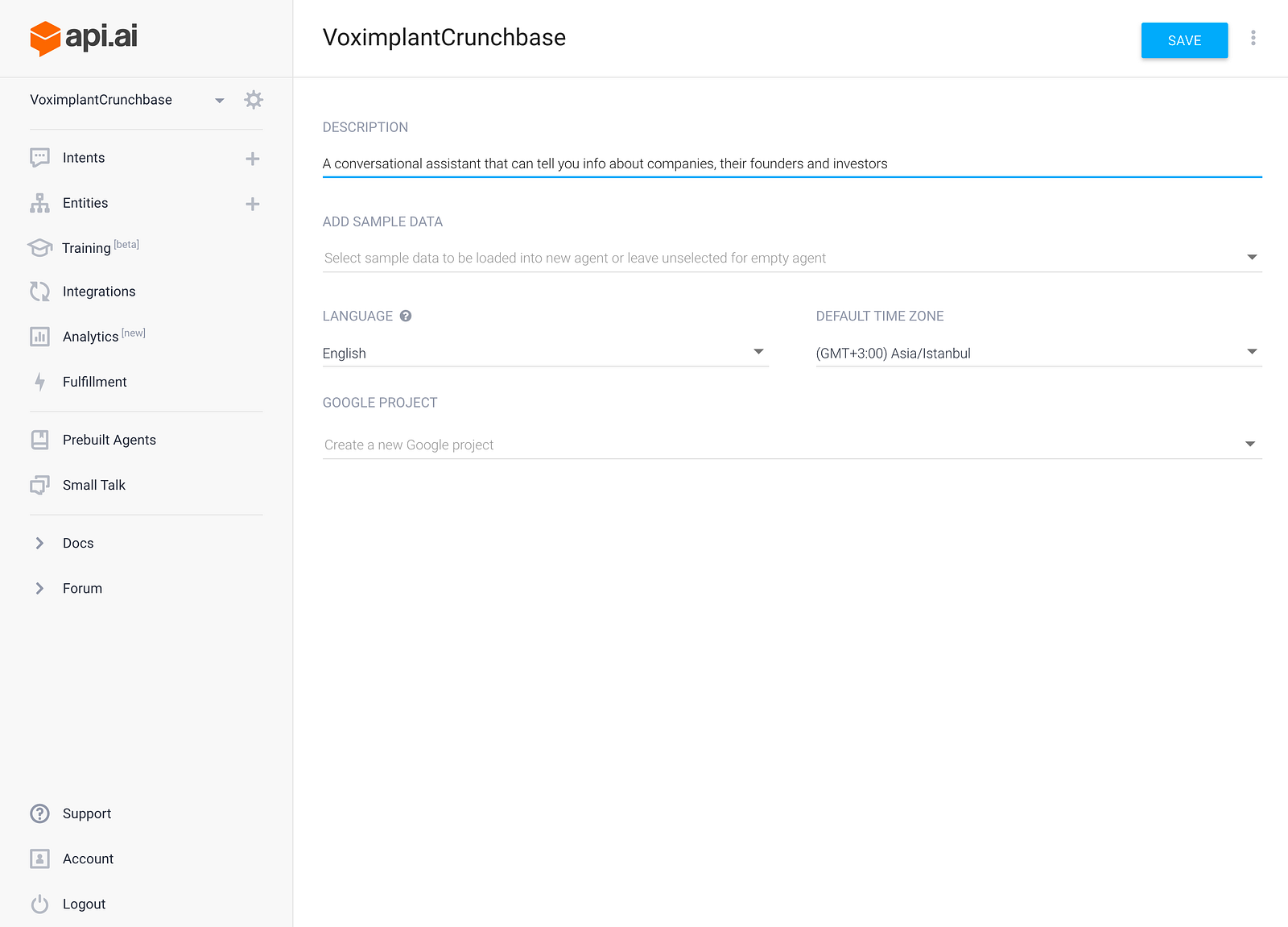1288x927 pixels.
Task: Open the Add Sample Data dropdown
Action: pyautogui.click(x=791, y=258)
